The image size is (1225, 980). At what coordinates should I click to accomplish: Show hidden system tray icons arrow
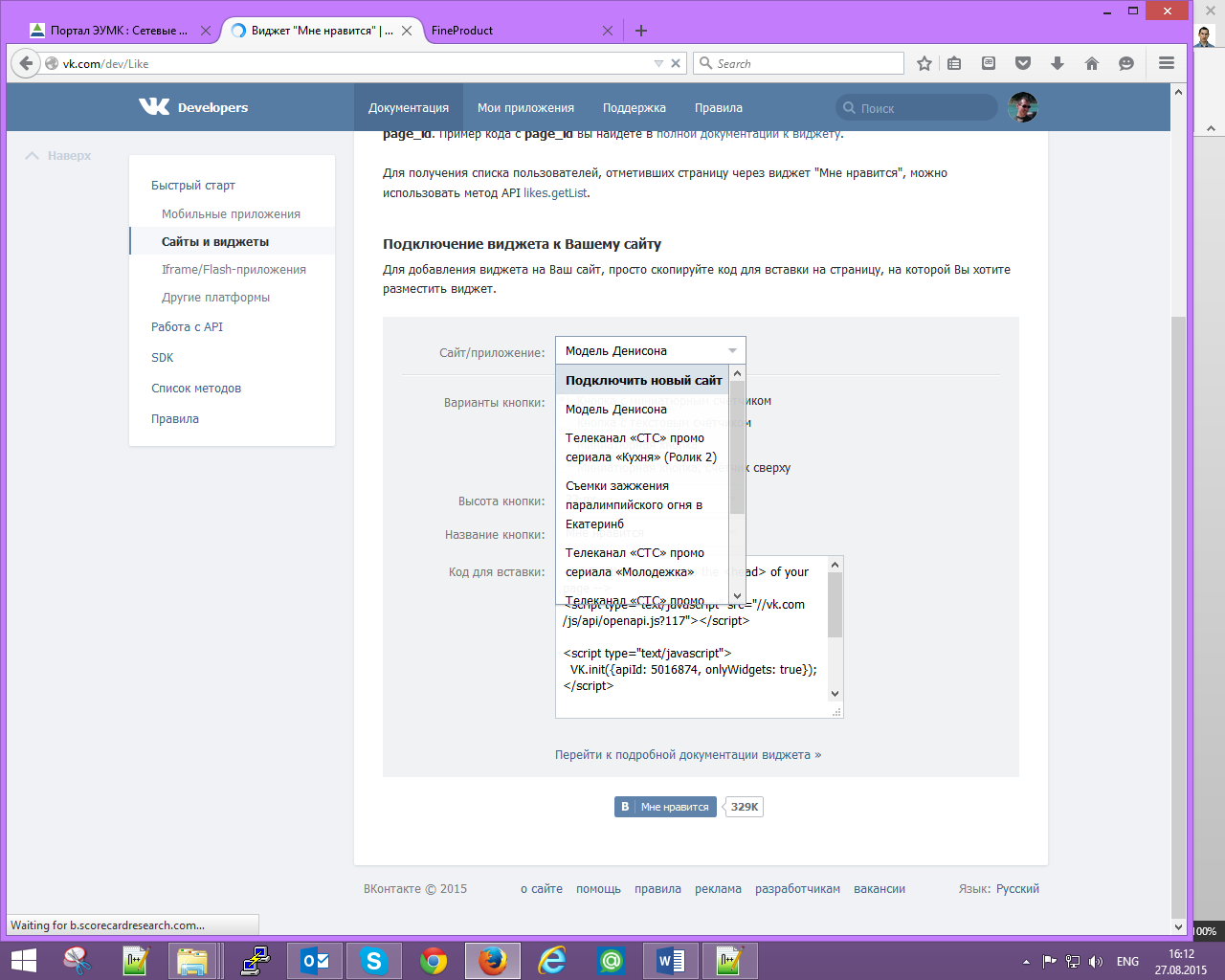(x=1026, y=961)
